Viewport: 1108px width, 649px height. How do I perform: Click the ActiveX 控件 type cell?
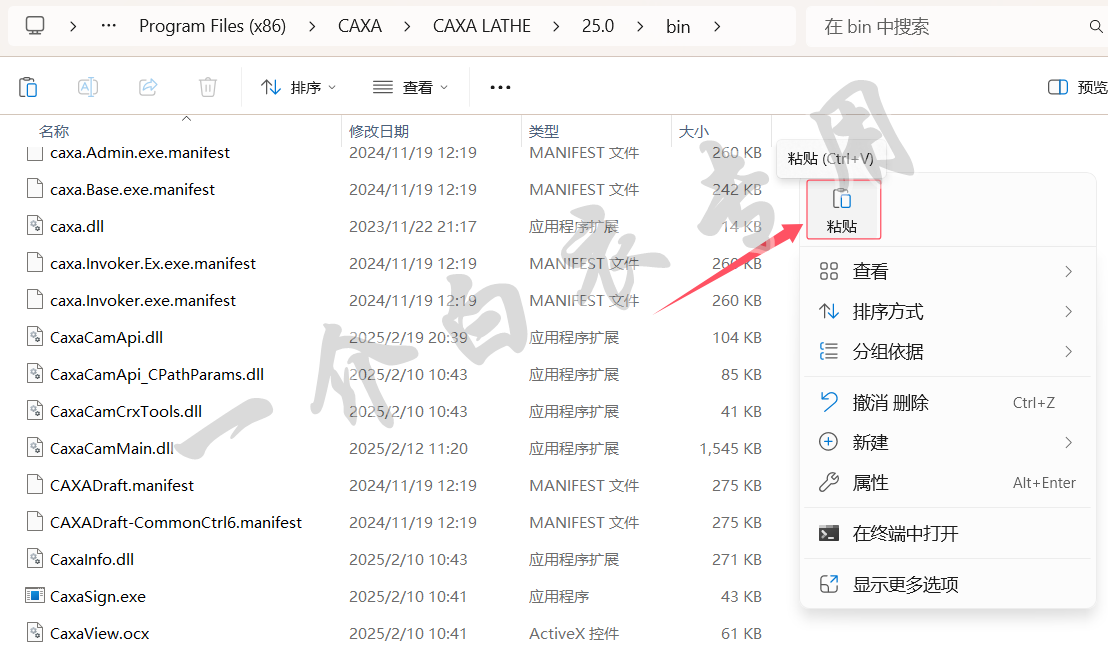point(574,633)
